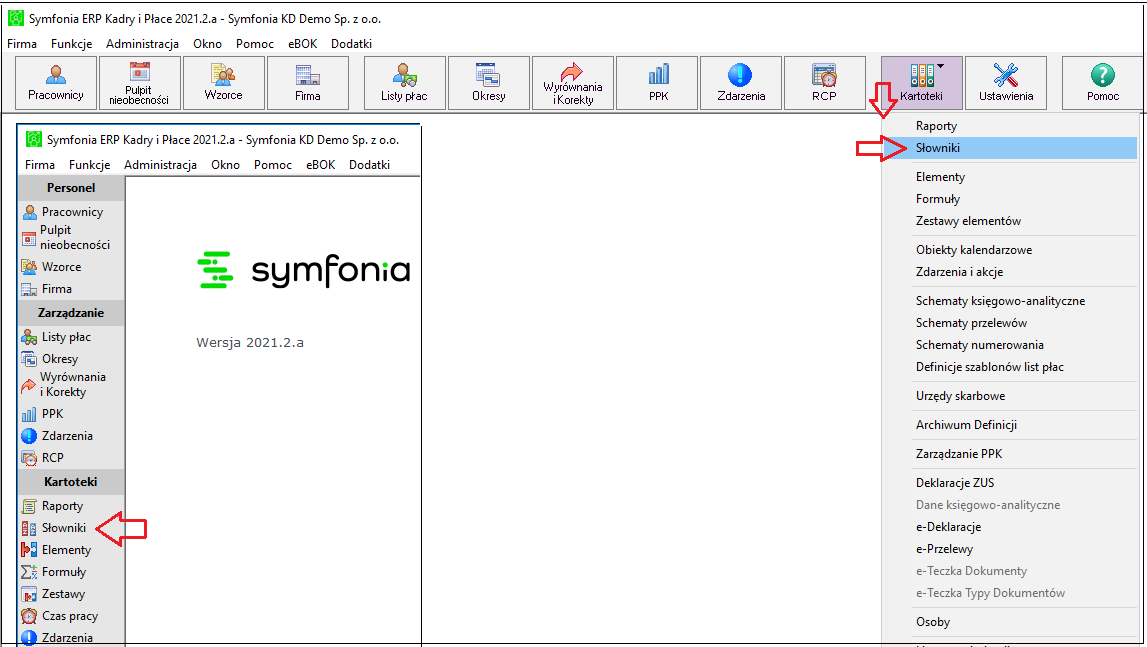Open Wyrównania i Korekty toolbar button
This screenshot has width=1147, height=647.
tap(573, 83)
